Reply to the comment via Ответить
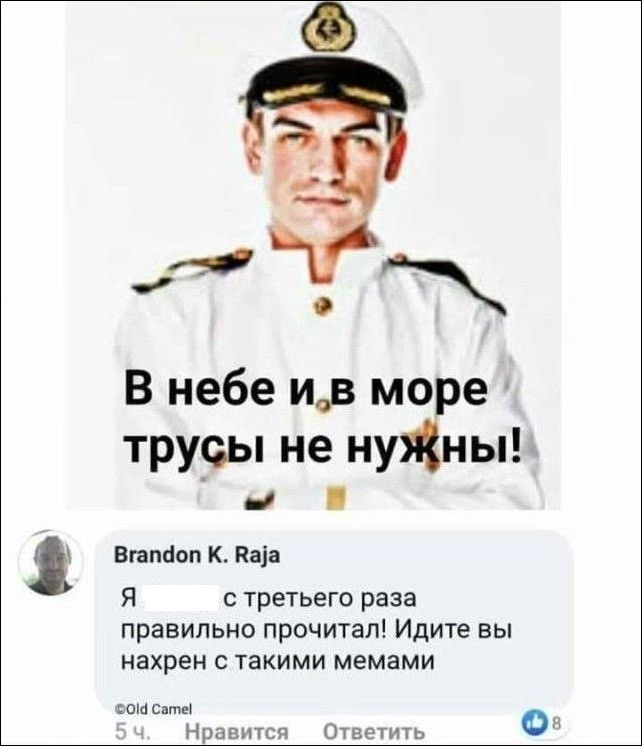This screenshot has height=746, width=642. coord(374,733)
